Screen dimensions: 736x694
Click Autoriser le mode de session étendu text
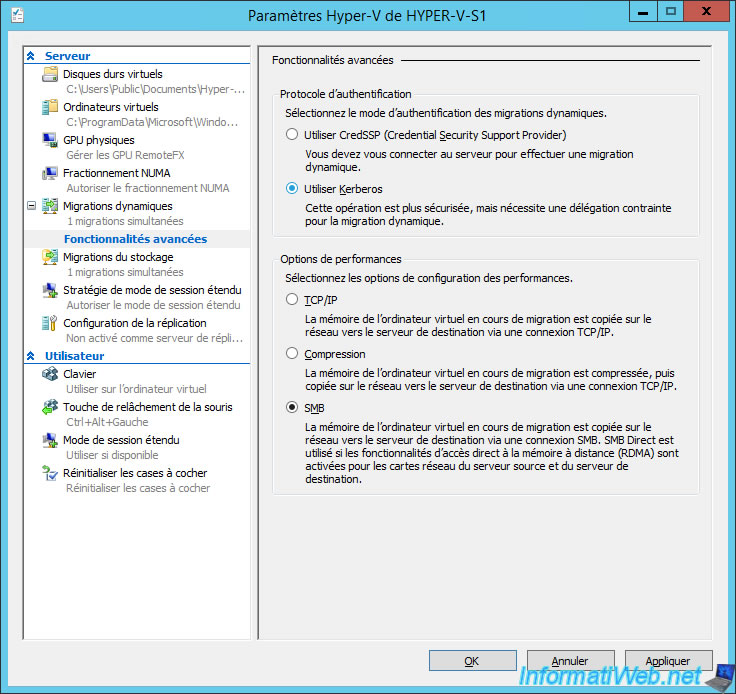coord(153,305)
